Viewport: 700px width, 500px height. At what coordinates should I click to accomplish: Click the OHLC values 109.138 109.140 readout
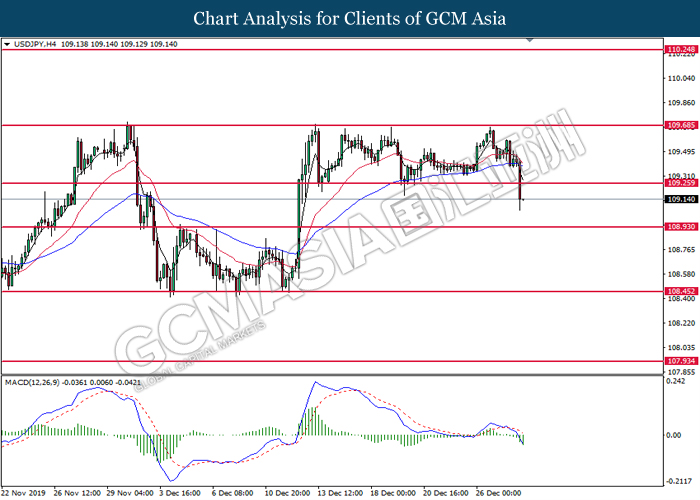[119, 44]
